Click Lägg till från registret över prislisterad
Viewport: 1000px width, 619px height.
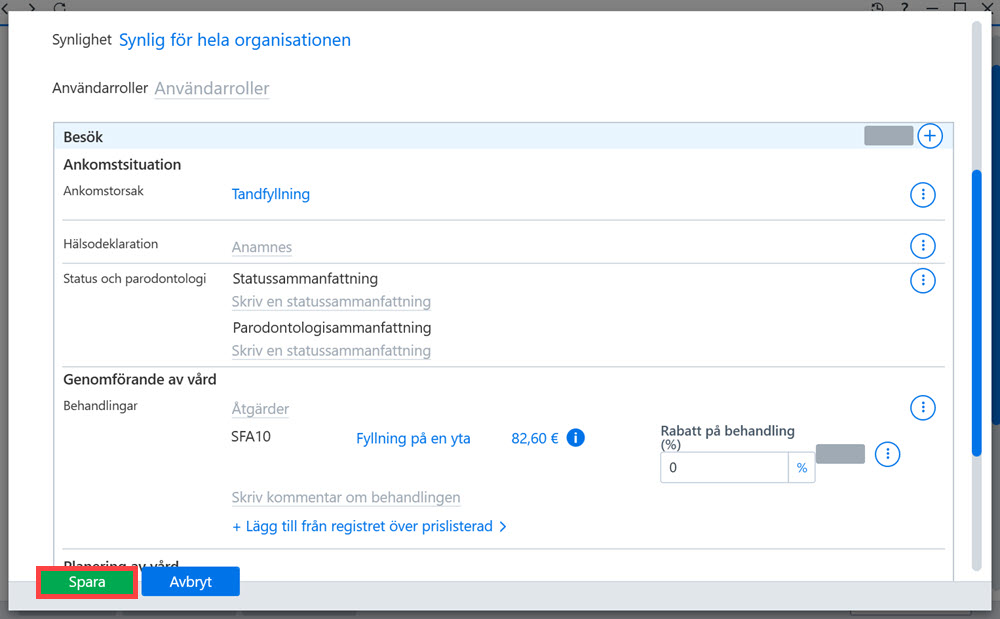(362, 527)
